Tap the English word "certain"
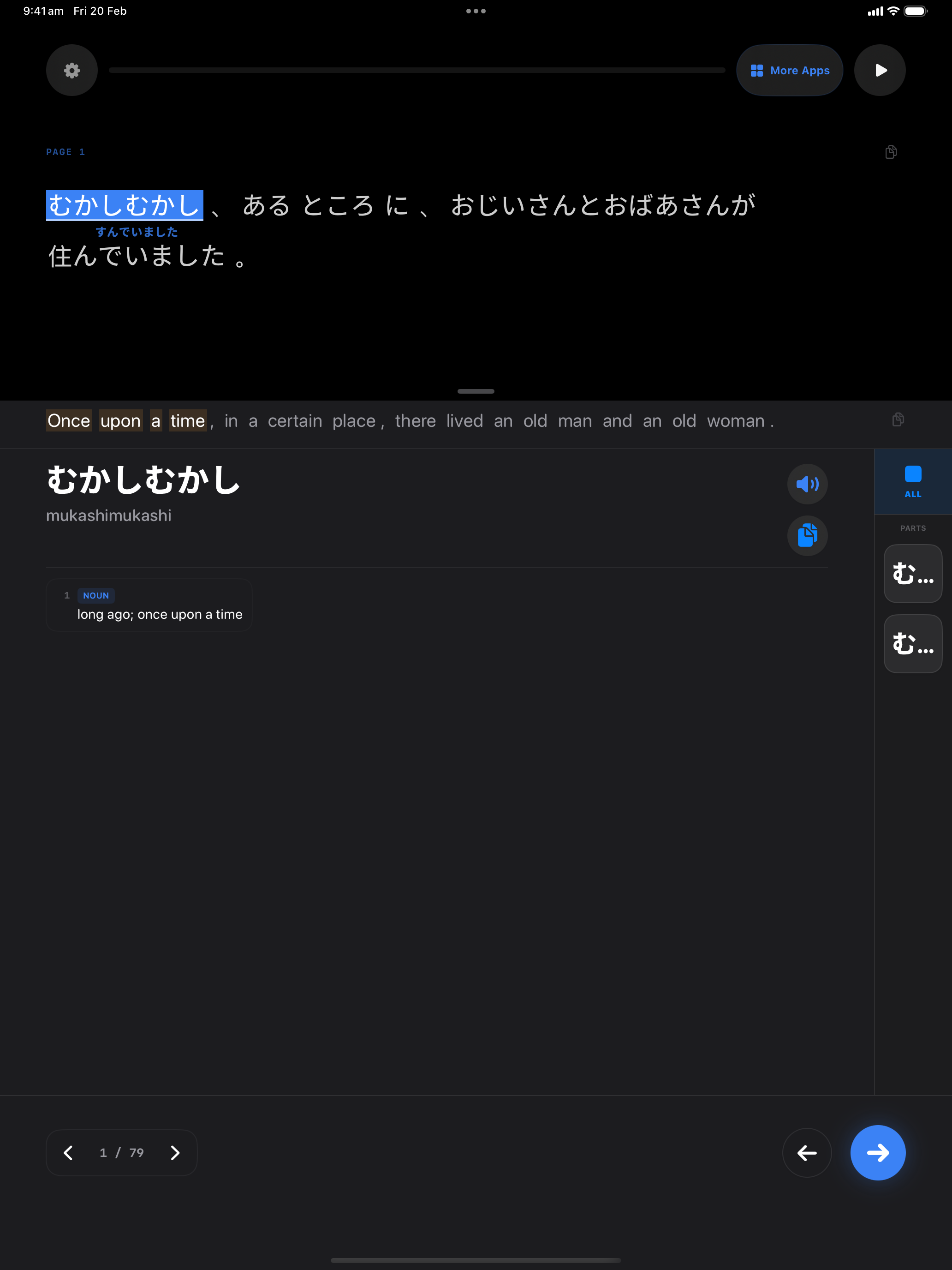The image size is (952, 1270). 295,421
